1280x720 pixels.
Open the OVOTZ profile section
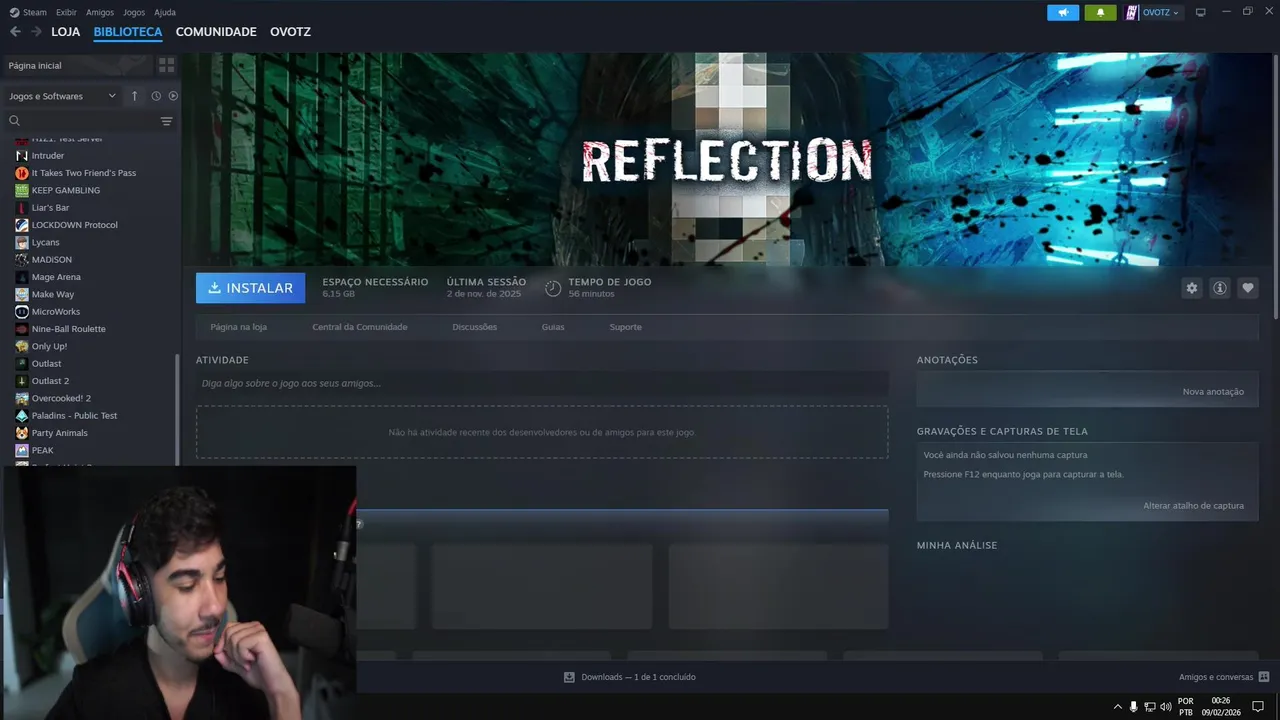290,32
